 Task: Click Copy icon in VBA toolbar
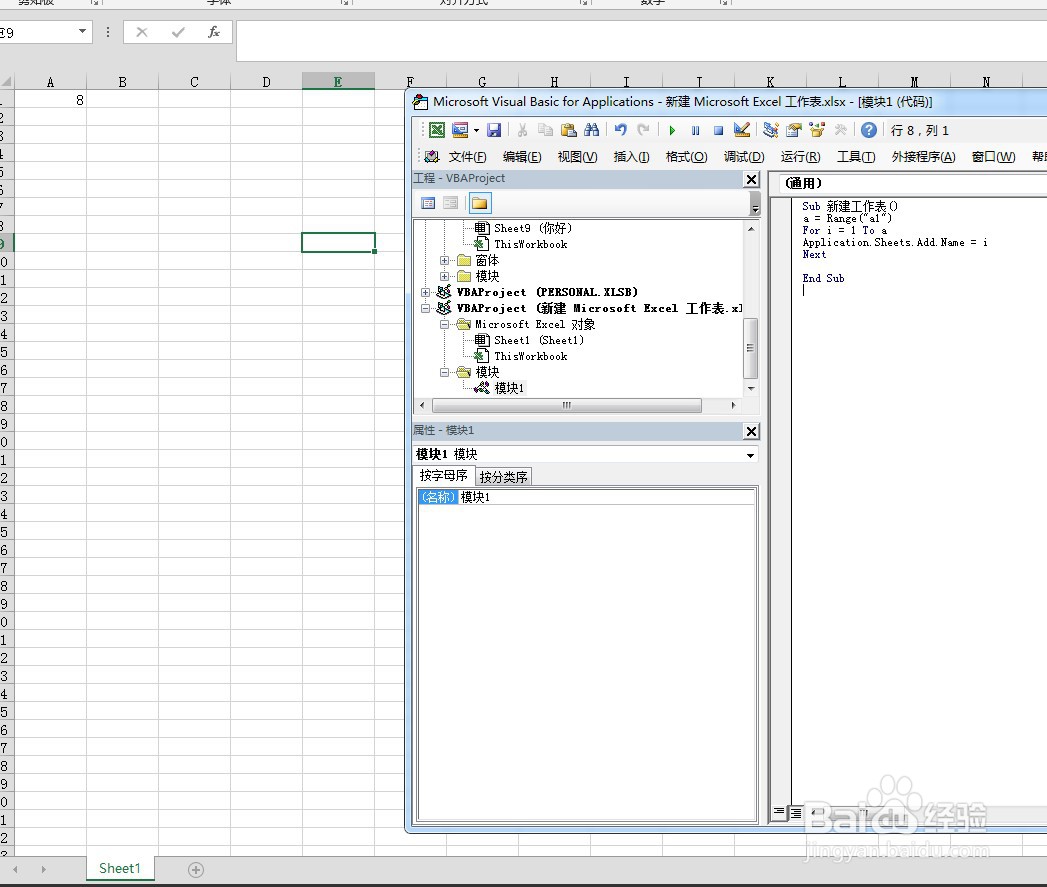pos(546,130)
